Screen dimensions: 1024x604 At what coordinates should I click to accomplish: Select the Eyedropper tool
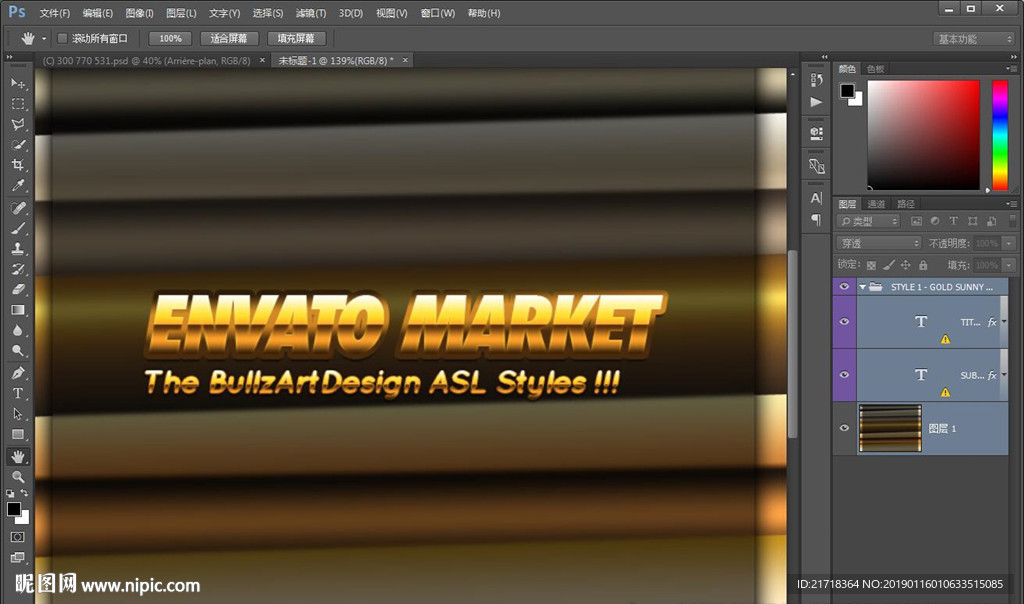(18, 186)
